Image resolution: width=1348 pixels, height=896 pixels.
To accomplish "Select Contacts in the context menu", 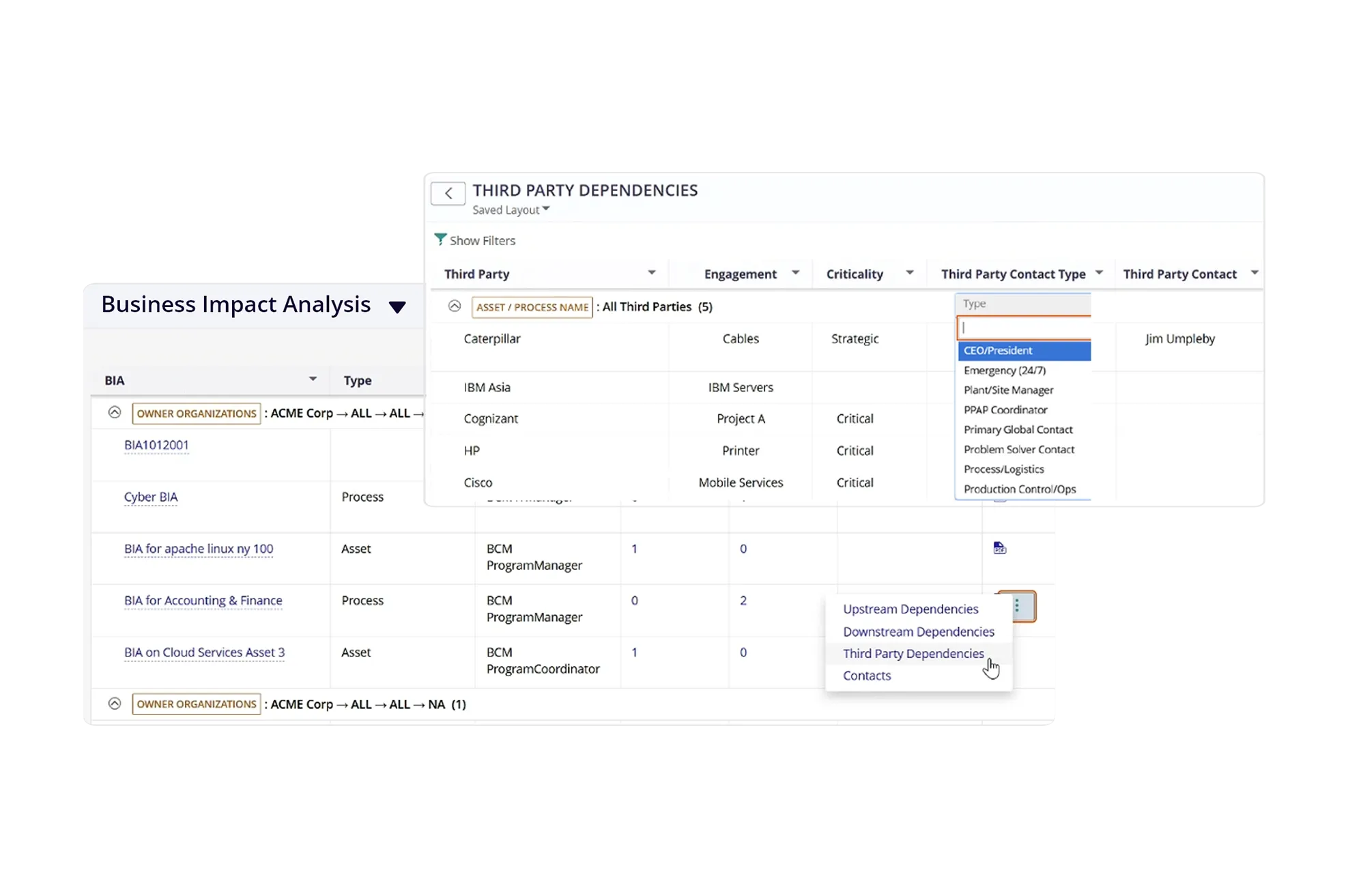I will pos(867,676).
